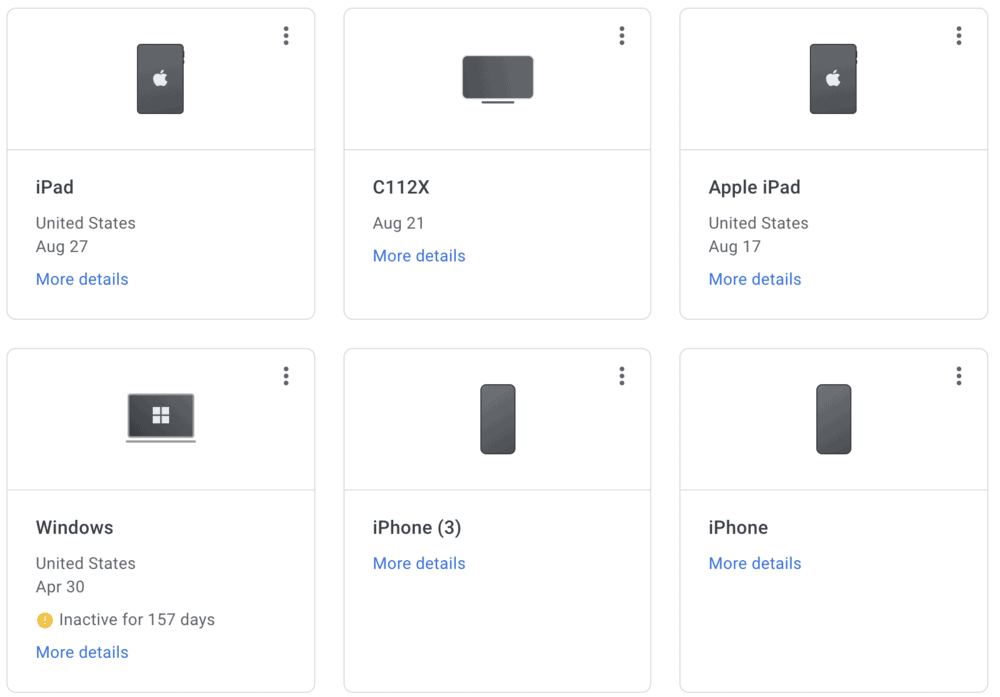Open the three-dot menu on the C112X card

622,35
